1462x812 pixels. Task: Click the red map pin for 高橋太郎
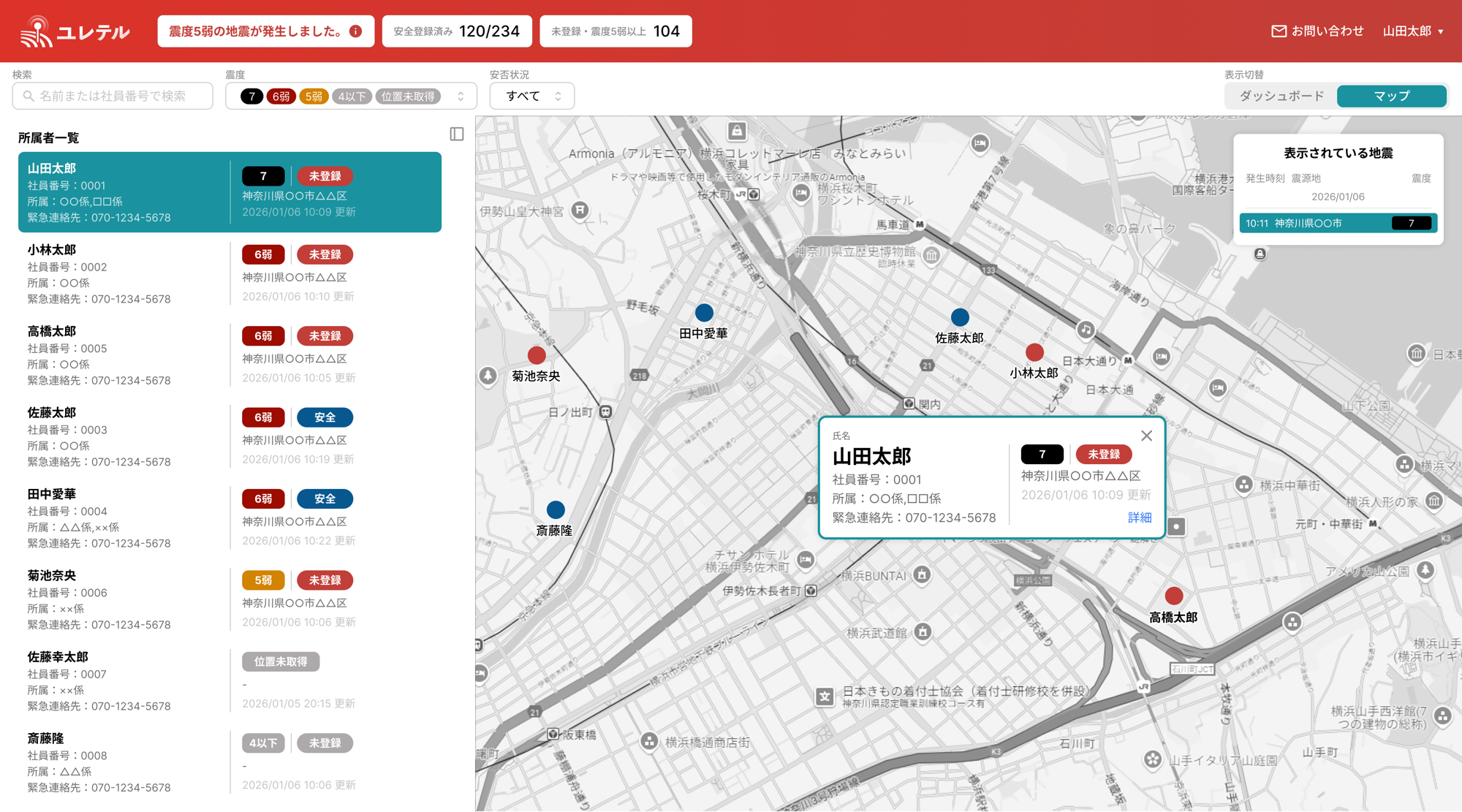(1174, 596)
